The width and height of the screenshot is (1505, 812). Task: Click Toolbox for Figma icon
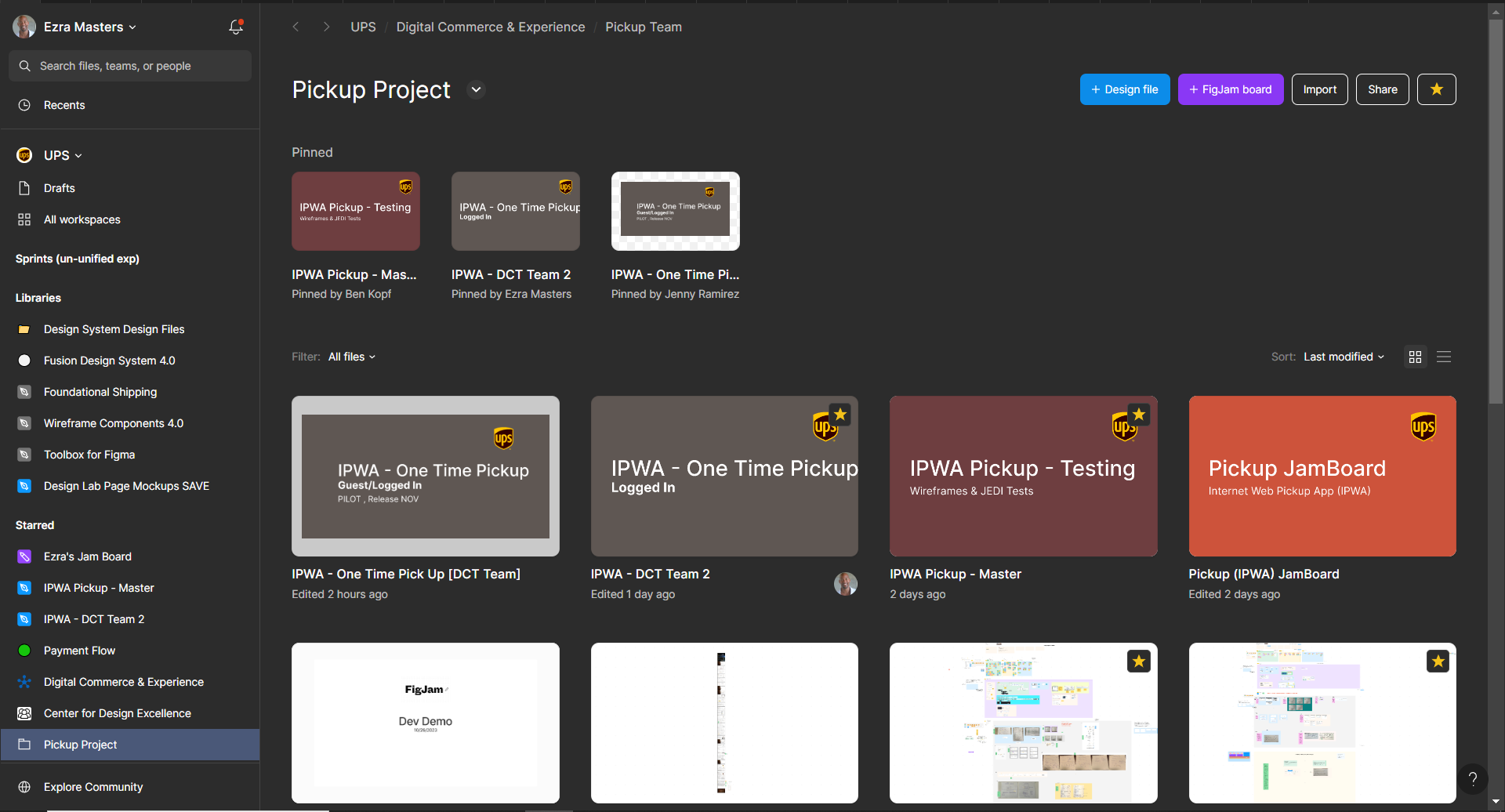[x=24, y=455]
